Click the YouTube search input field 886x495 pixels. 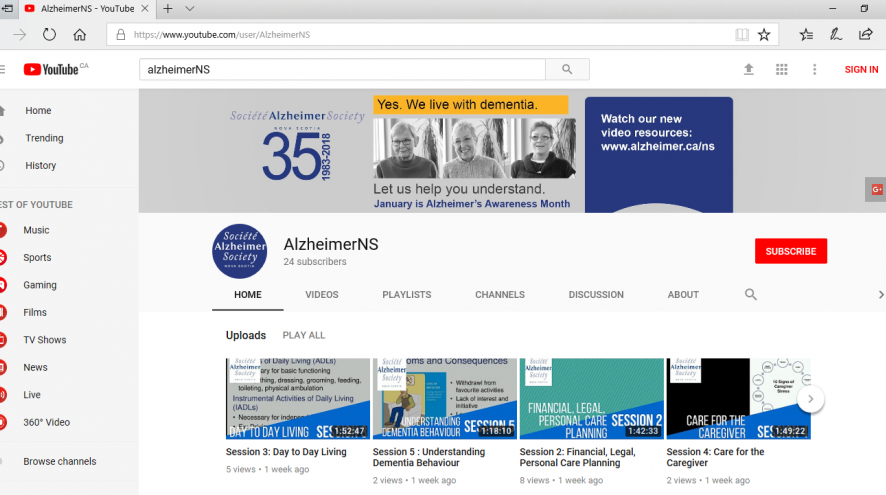[342, 70]
